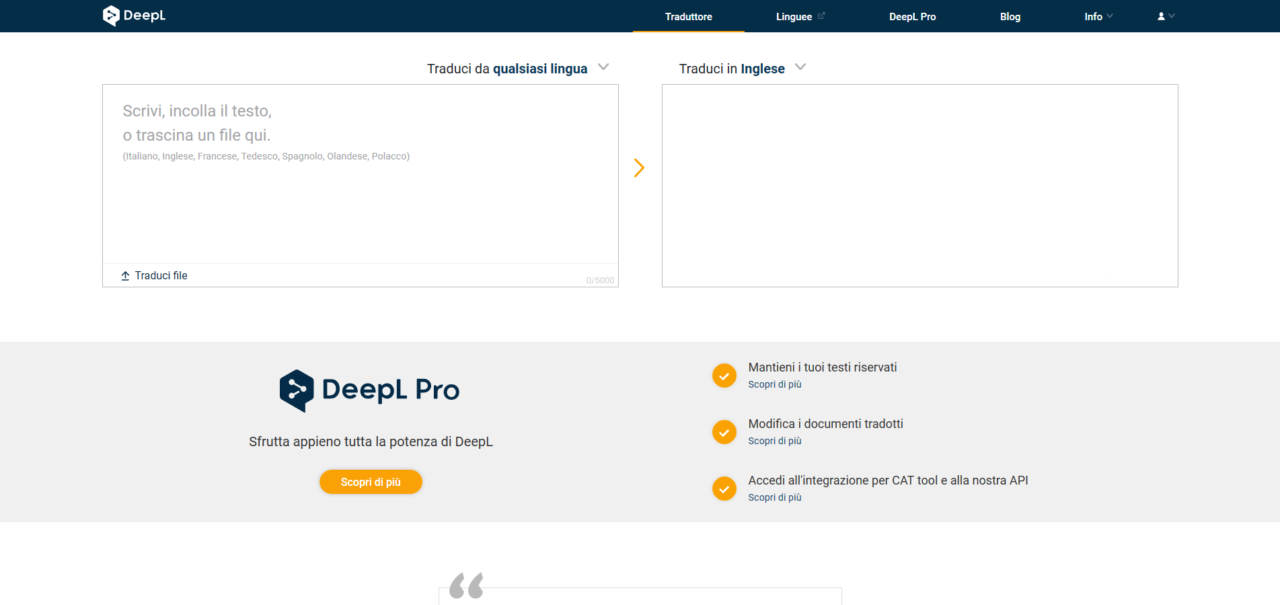Click the user account icon

coord(1162,17)
